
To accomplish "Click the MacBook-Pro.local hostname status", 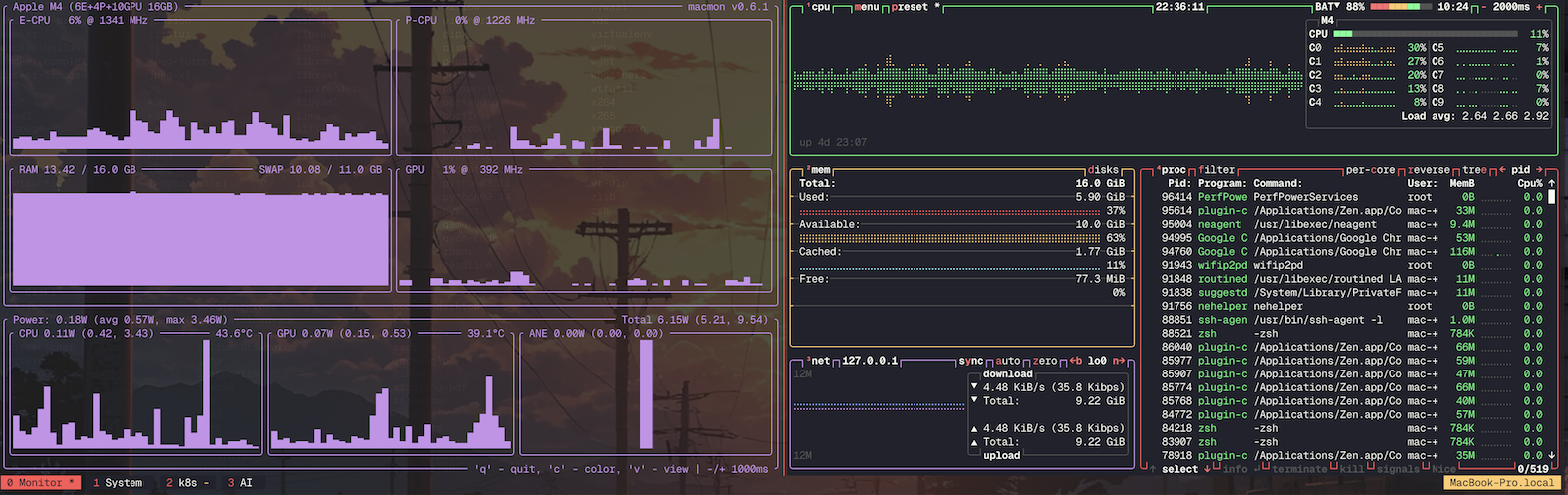I will [x=1501, y=483].
